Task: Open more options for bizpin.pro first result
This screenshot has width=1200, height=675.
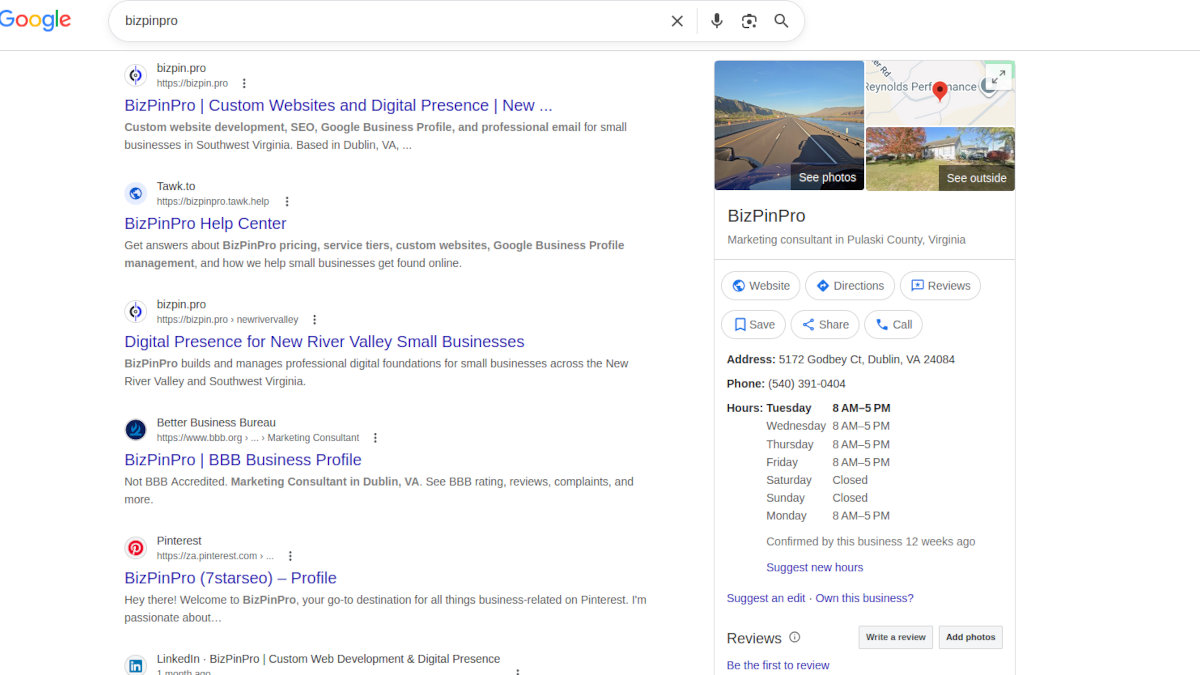Action: [x=244, y=84]
